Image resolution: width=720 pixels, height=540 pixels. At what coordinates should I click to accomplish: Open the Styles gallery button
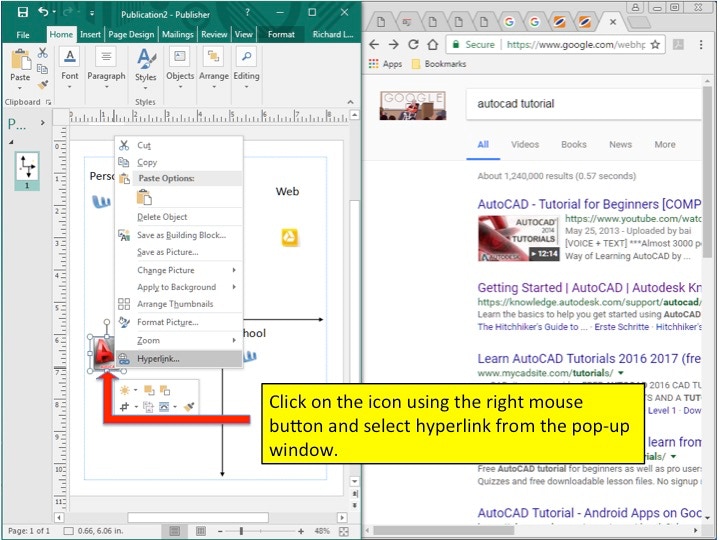[146, 67]
